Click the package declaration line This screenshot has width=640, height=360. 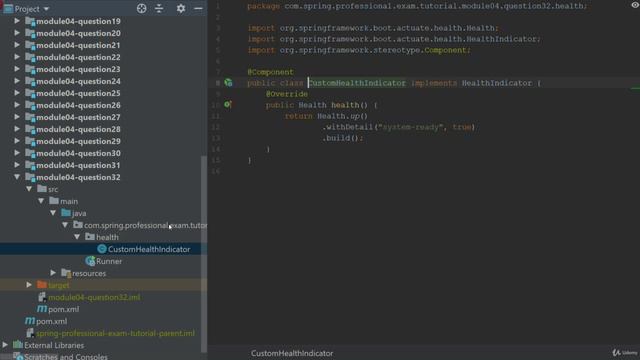tap(417, 6)
